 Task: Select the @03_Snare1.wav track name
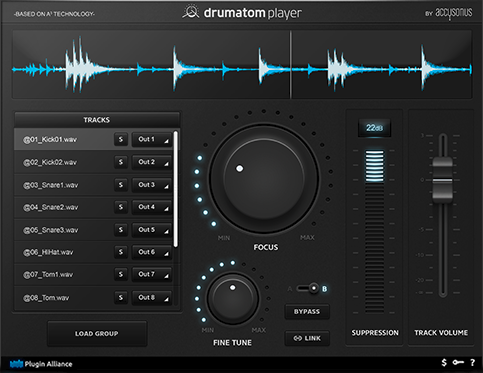tap(50, 185)
